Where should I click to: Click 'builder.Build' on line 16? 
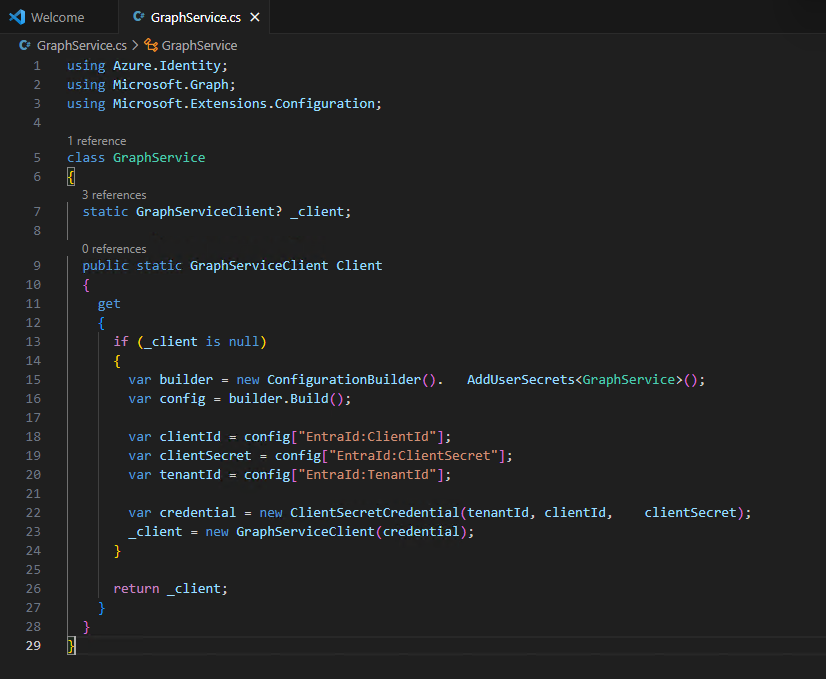[x=279, y=398]
